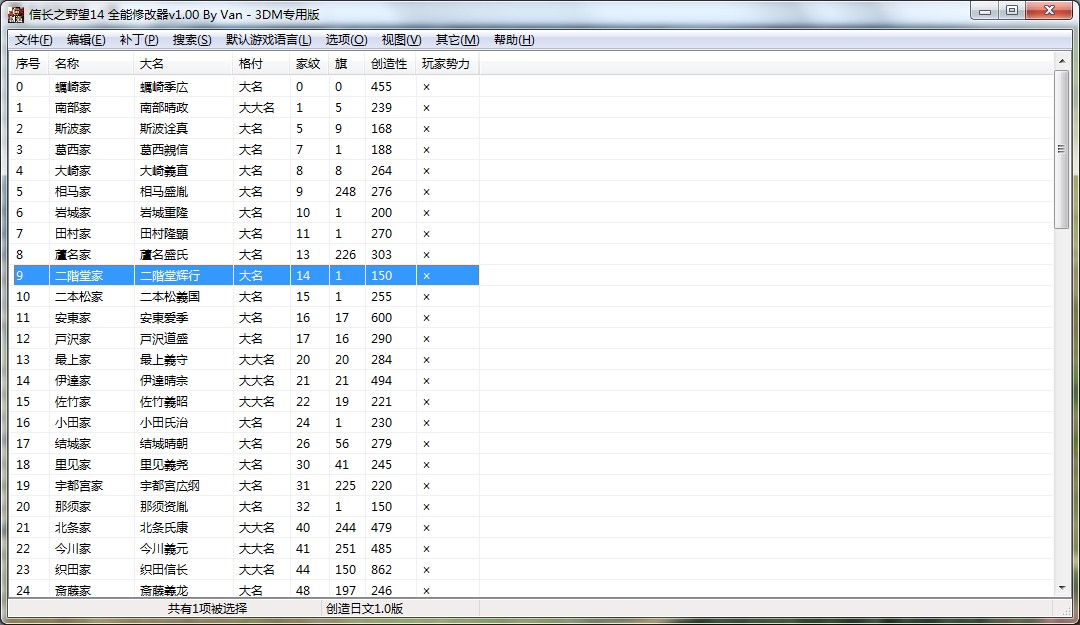Click scrollbar up arrow
The height and width of the screenshot is (625, 1080).
tap(1061, 61)
